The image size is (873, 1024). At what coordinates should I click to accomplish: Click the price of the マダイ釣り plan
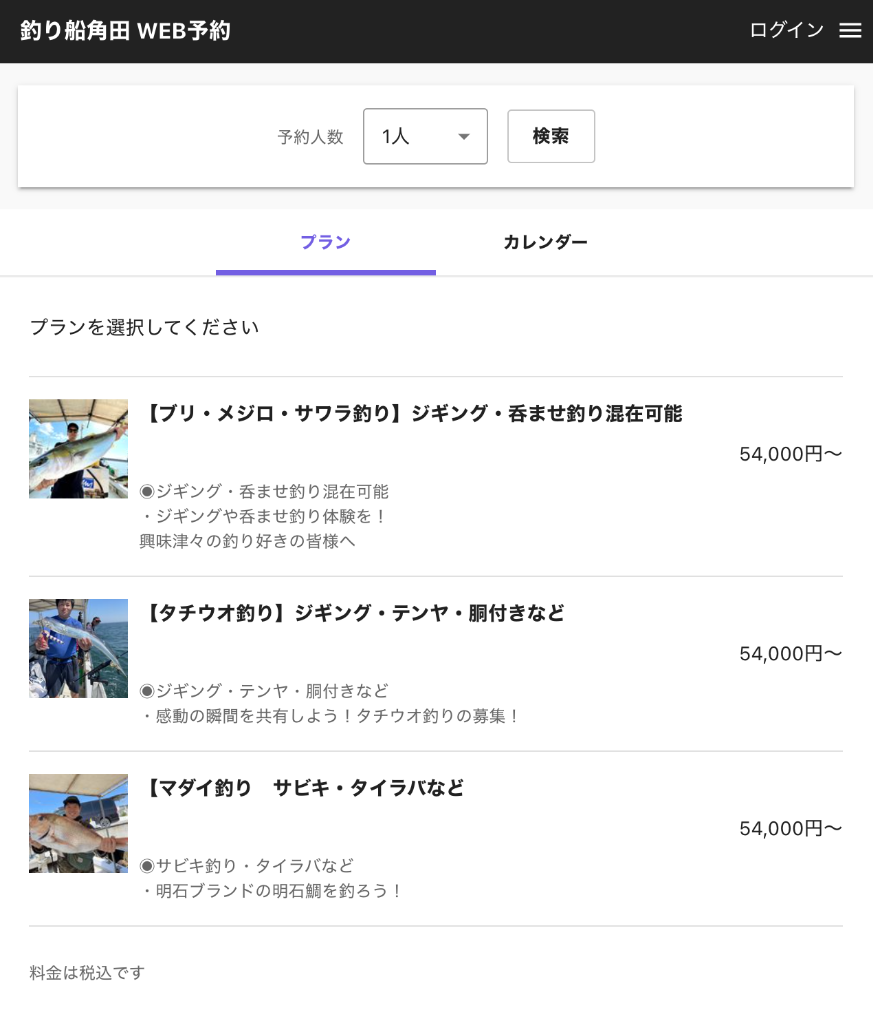click(x=790, y=828)
